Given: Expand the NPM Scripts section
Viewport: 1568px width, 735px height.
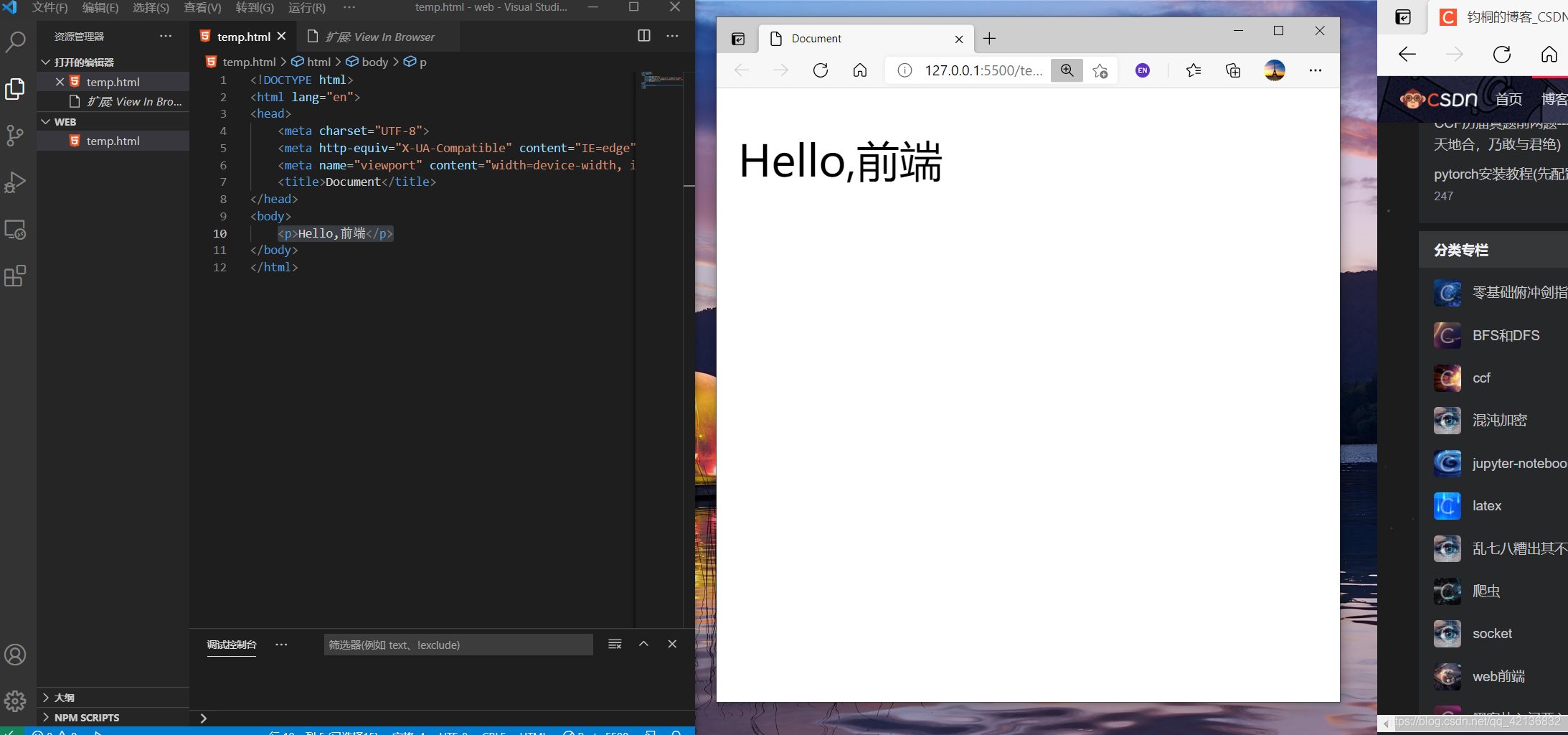Looking at the screenshot, I should tap(88, 717).
